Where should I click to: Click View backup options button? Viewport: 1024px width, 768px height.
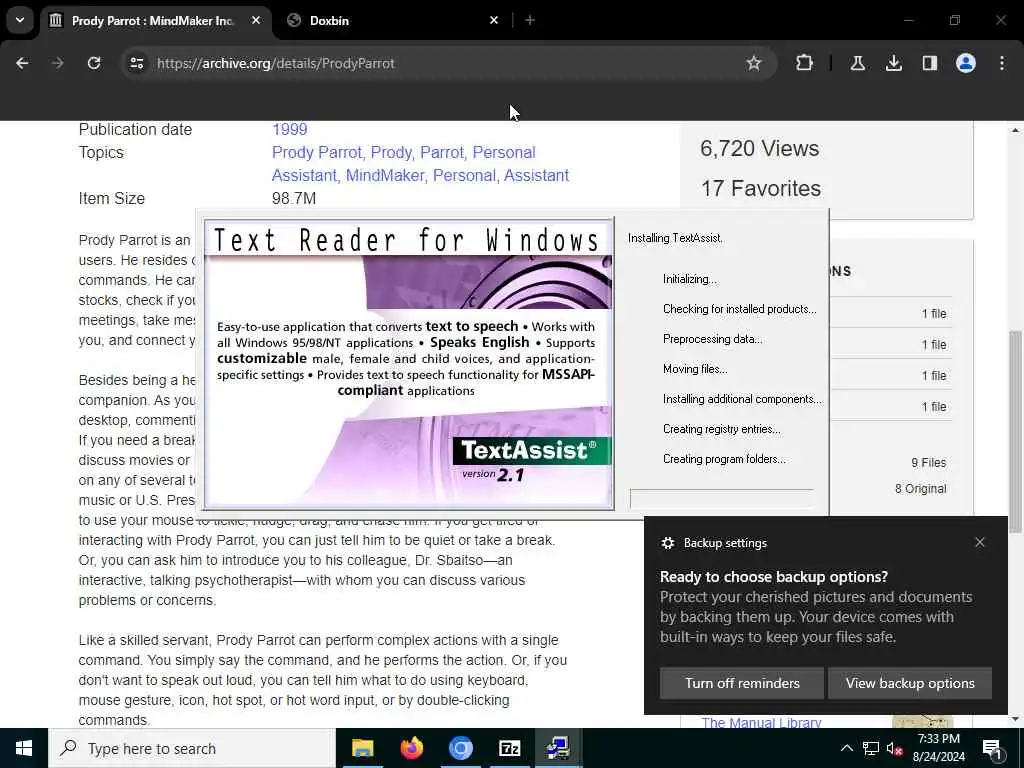[910, 683]
